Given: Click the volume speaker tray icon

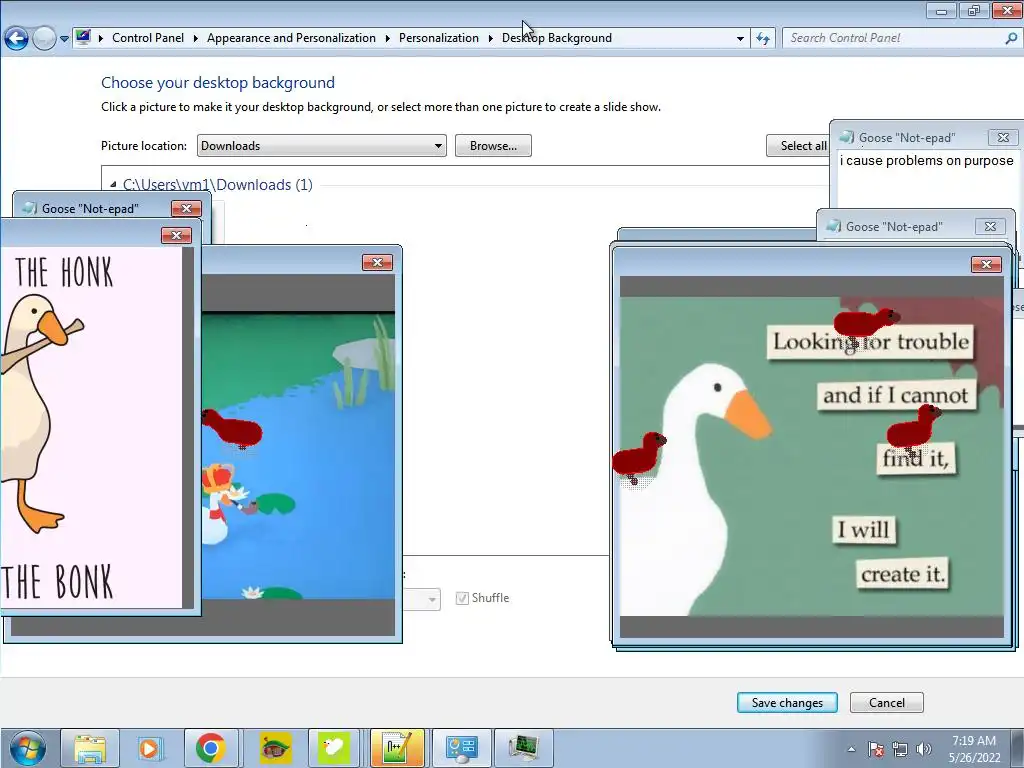Looking at the screenshot, I should [x=923, y=749].
